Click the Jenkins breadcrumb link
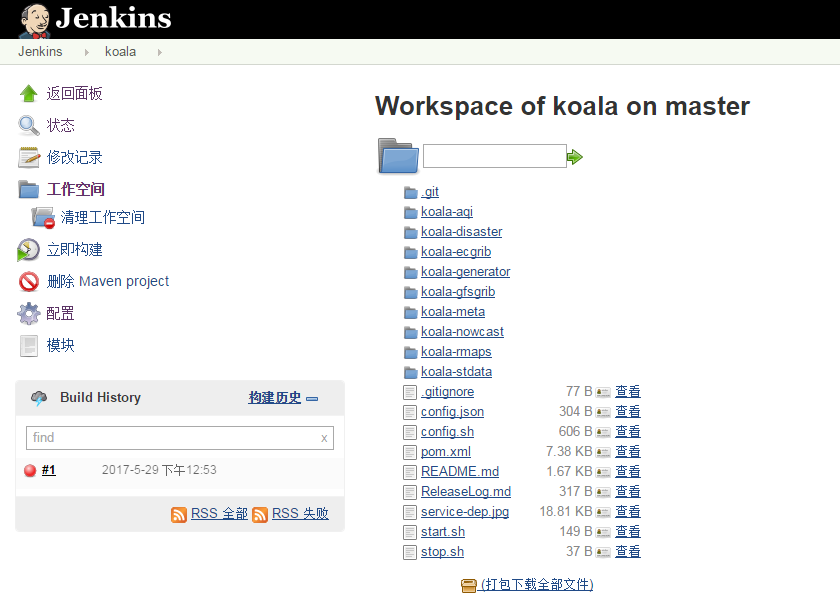Image resolution: width=840 pixels, height=613 pixels. (x=40, y=52)
